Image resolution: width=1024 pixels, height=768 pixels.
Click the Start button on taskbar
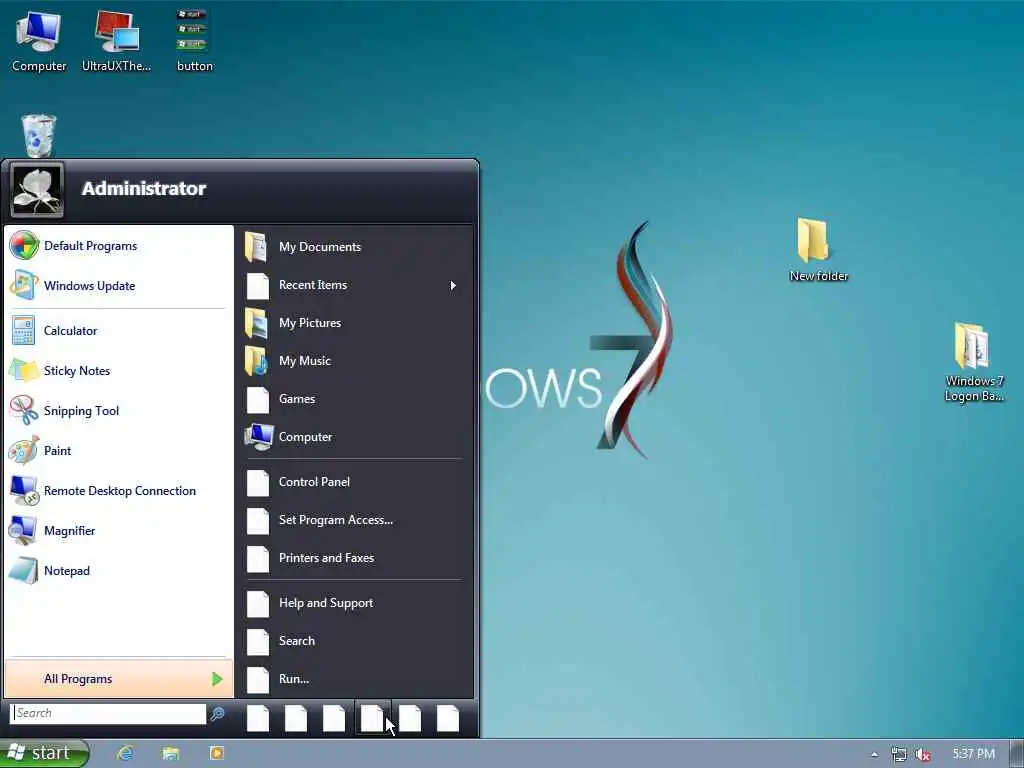[x=44, y=753]
